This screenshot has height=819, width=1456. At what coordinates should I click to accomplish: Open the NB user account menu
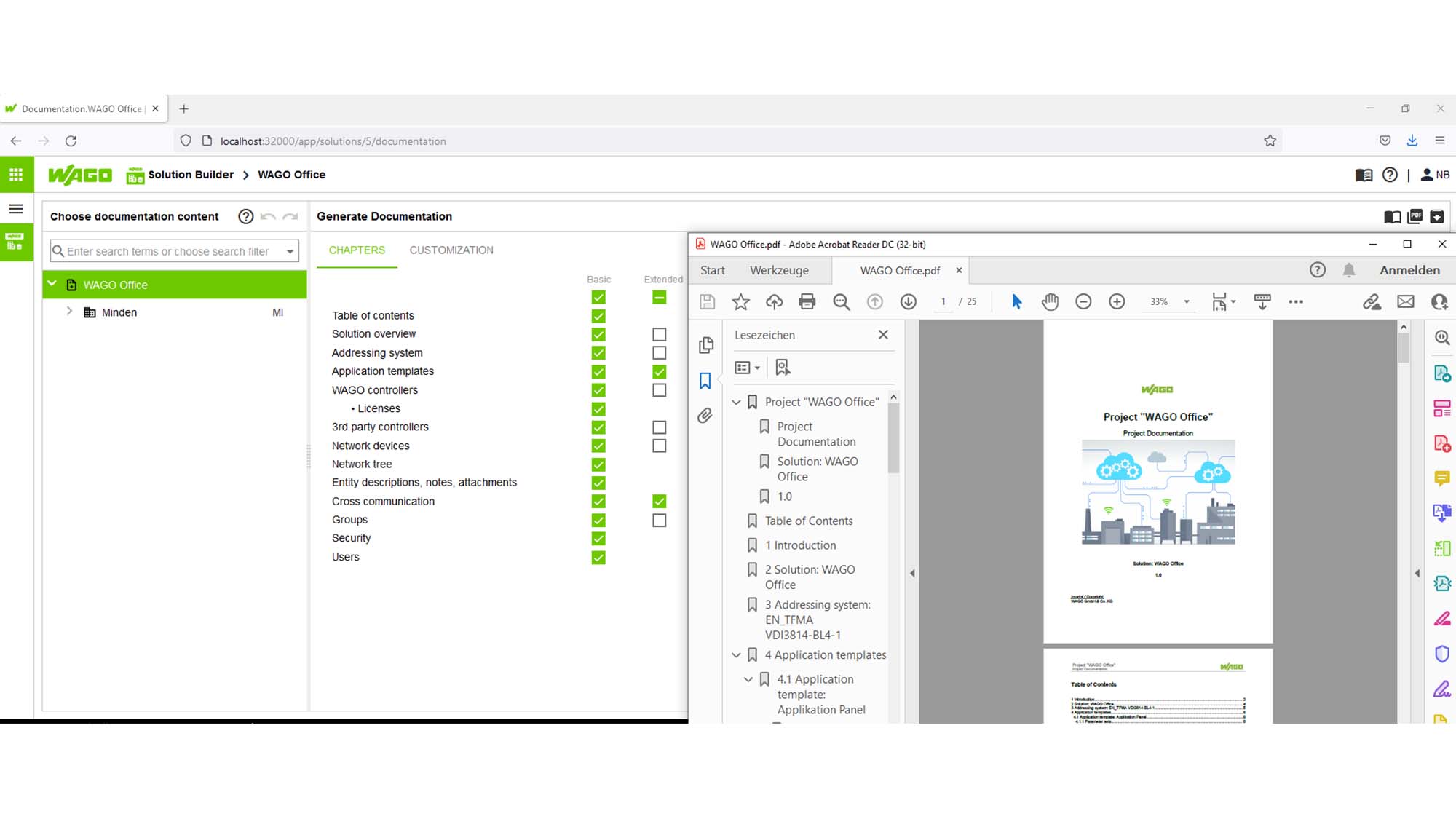pyautogui.click(x=1435, y=175)
